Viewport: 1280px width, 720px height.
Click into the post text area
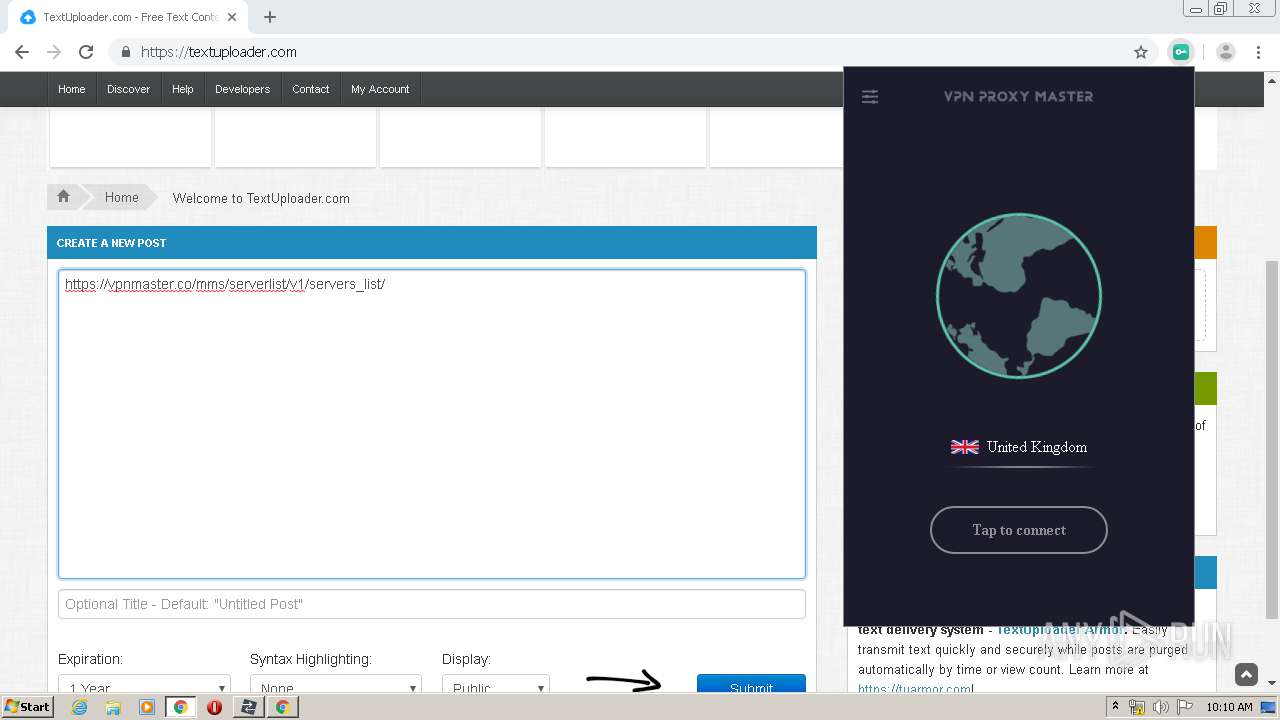[432, 424]
